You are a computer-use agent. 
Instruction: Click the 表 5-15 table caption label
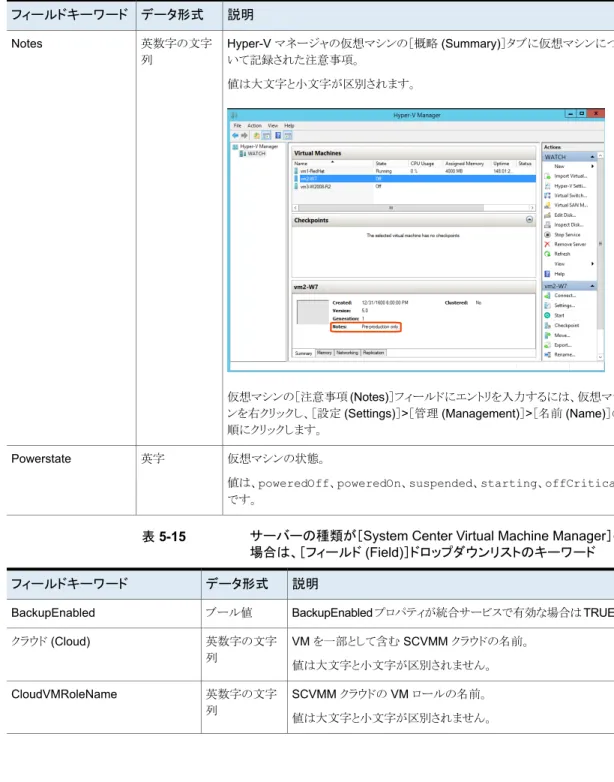click(164, 537)
